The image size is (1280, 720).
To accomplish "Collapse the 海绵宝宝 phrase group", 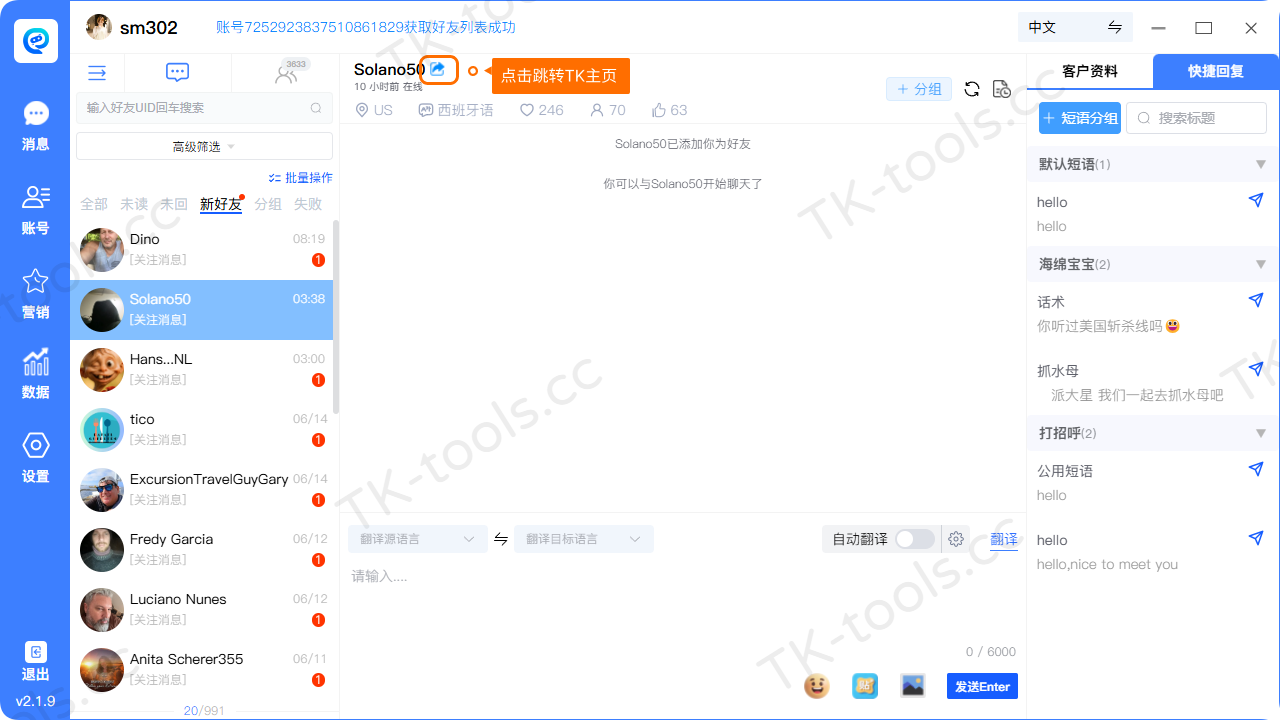I will [1260, 264].
